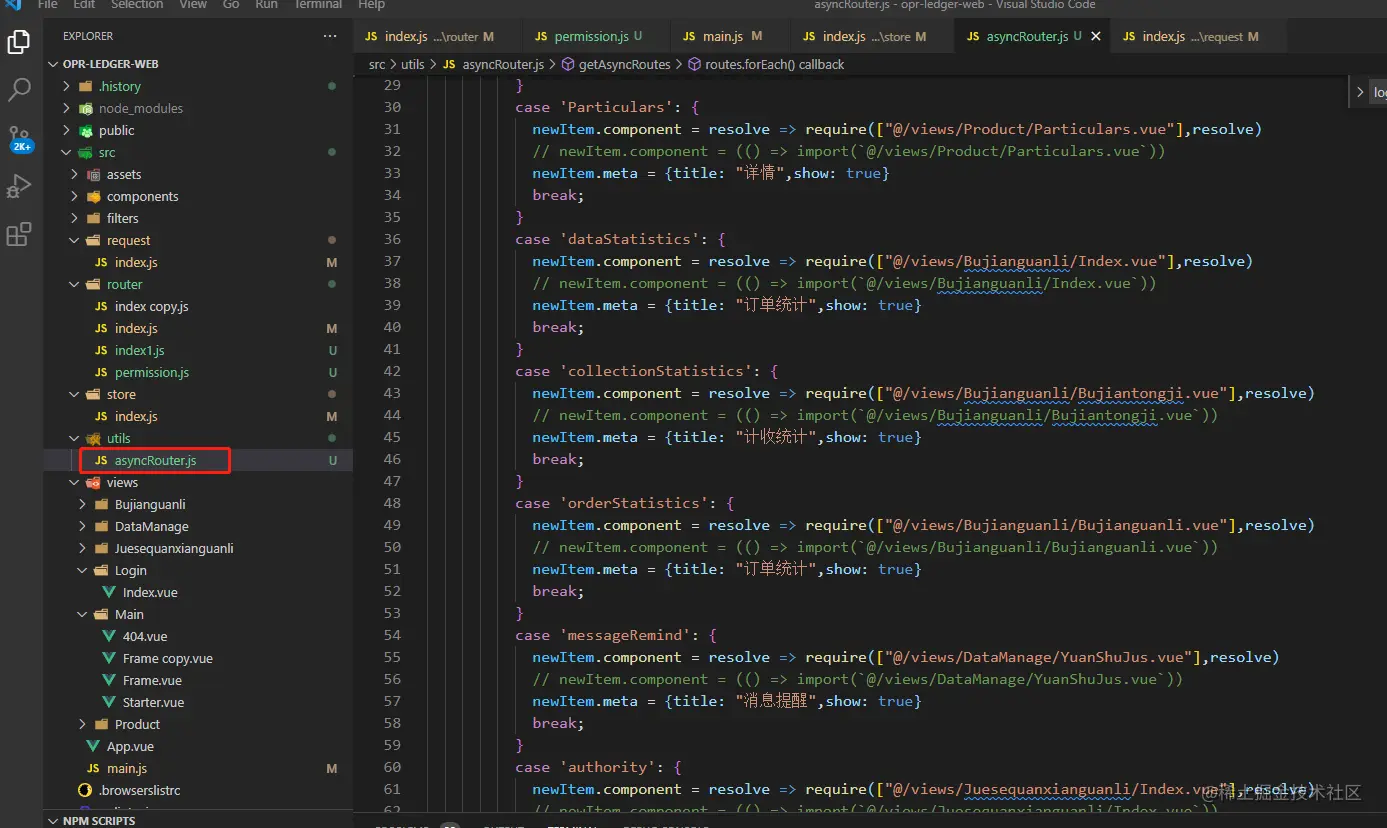Click line number 42 in gutter

391,371
